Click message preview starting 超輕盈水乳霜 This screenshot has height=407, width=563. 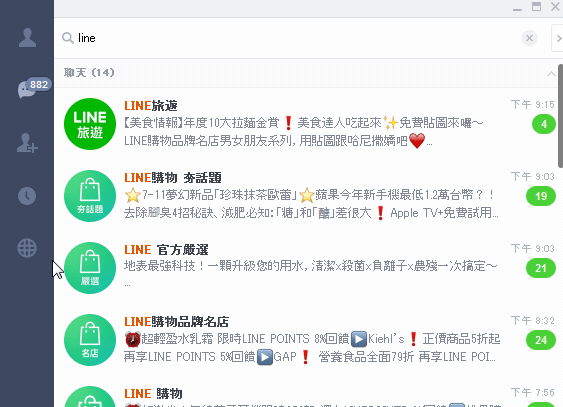pyautogui.click(x=312, y=348)
